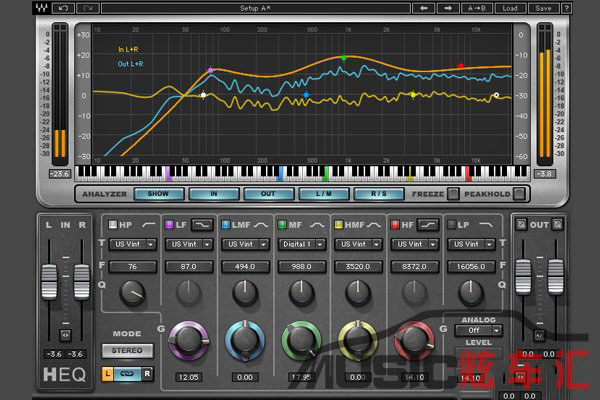Viewport: 600px width, 400px height.
Task: Toggle the red HF band
Action: [395, 225]
